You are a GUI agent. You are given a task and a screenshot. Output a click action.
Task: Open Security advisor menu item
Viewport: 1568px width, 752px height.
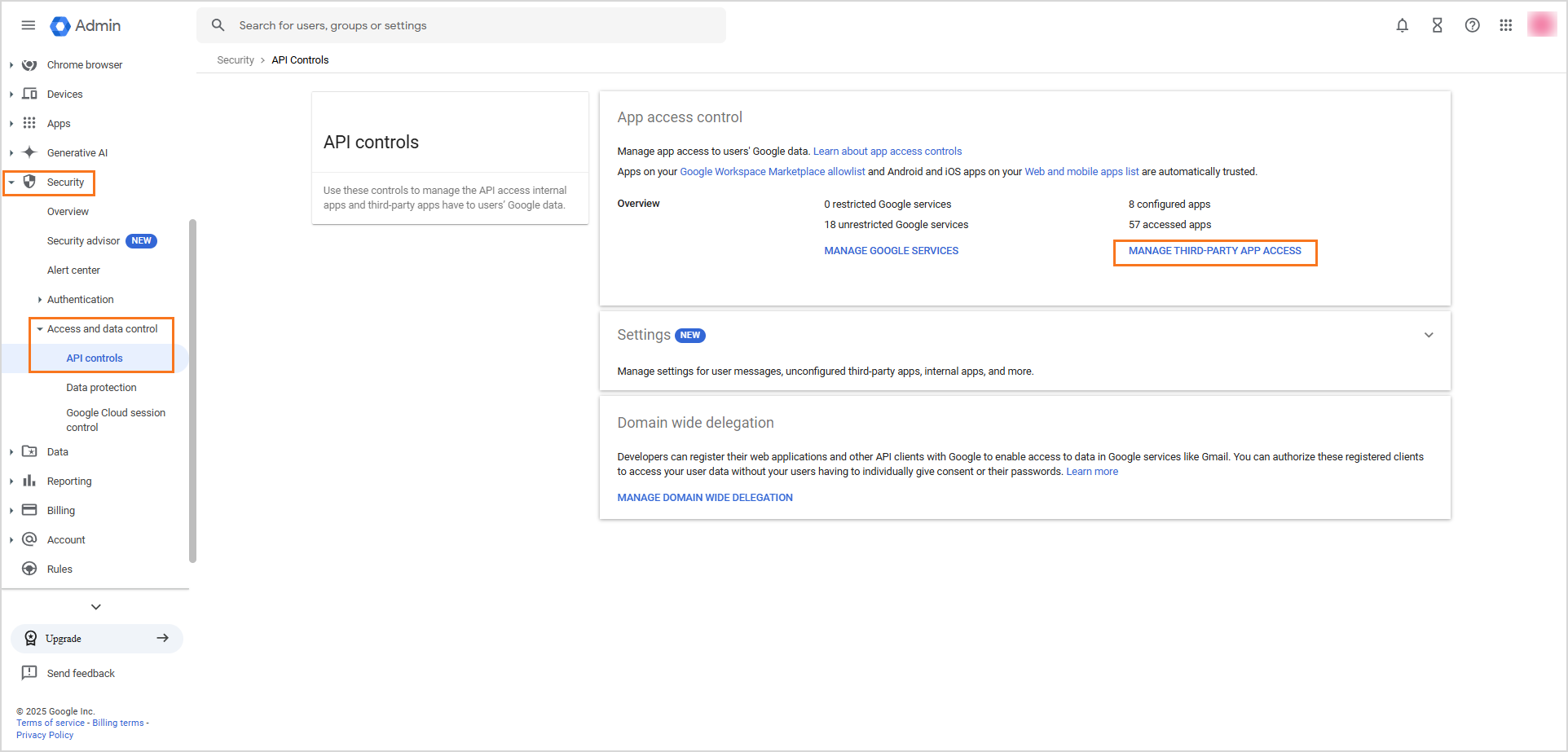83,241
